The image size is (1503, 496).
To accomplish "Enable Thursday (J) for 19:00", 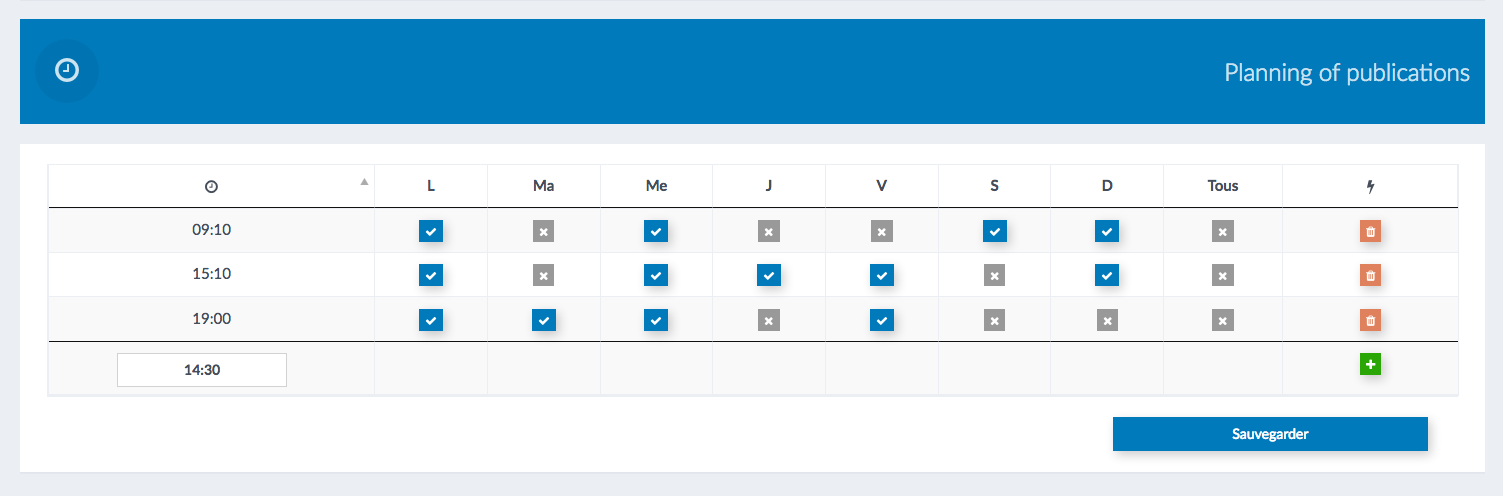I will 768,320.
